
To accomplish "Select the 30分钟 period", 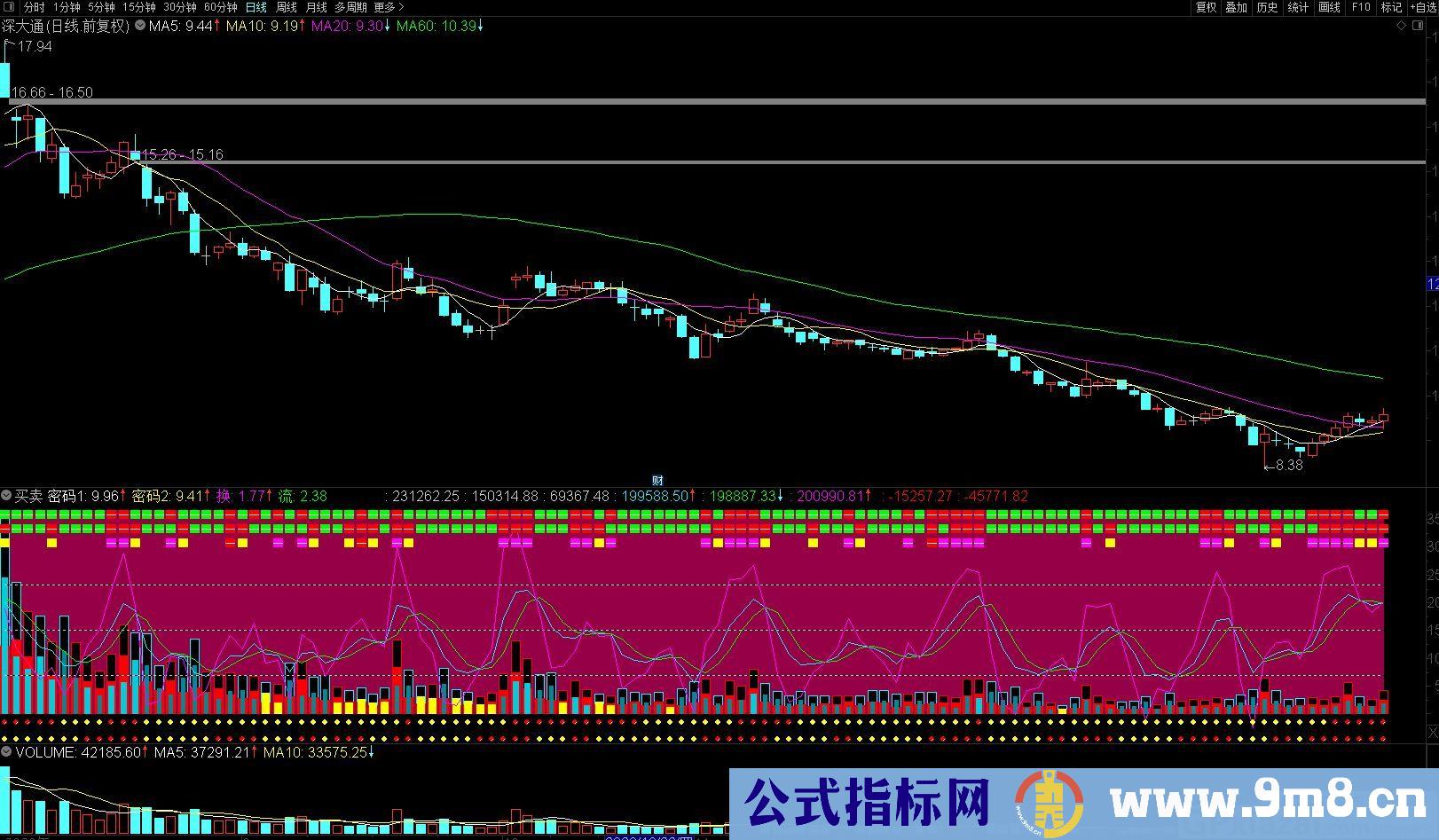I will 180,7.
